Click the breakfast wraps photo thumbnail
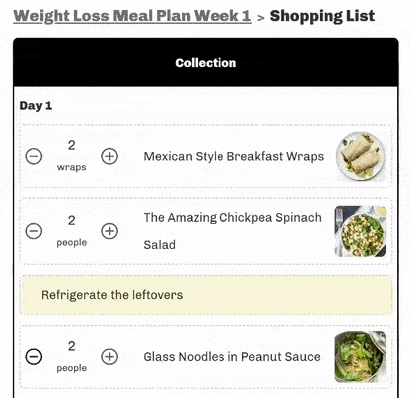Viewport: 410px width, 398px height. pyautogui.click(x=361, y=156)
